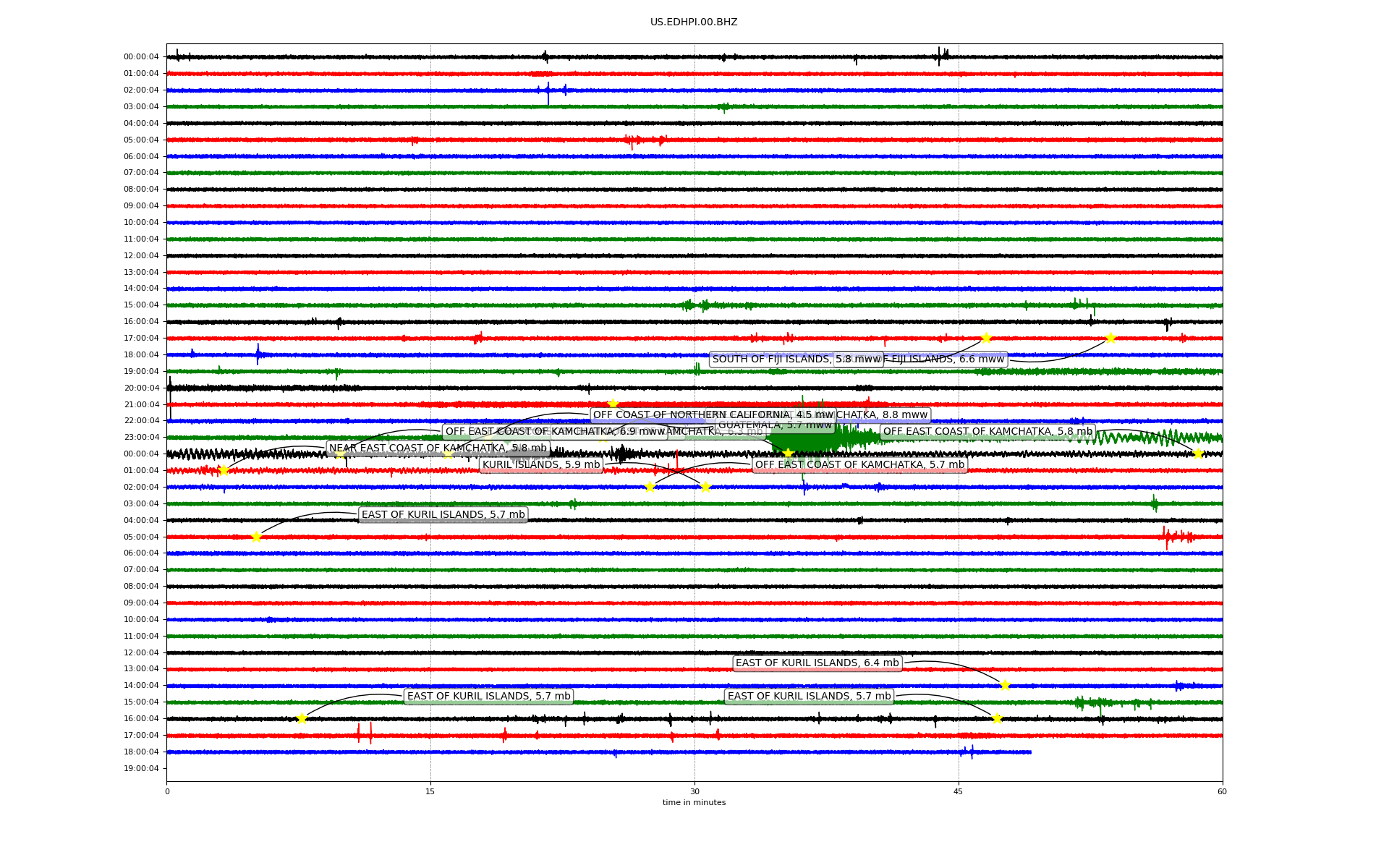Click the star on the 05:00:04 red trace

[256, 537]
